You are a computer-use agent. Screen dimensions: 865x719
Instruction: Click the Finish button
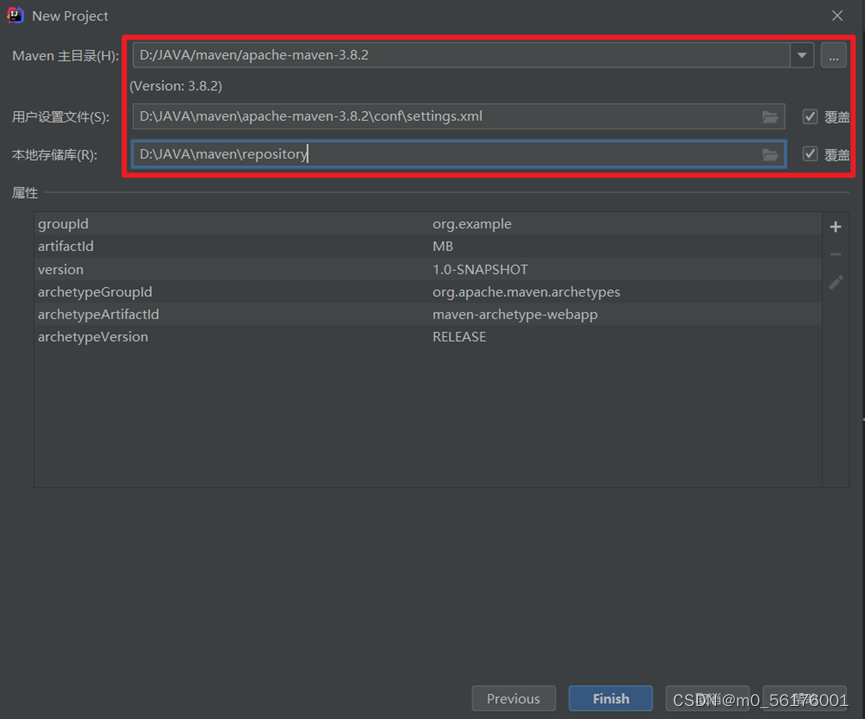coord(610,698)
